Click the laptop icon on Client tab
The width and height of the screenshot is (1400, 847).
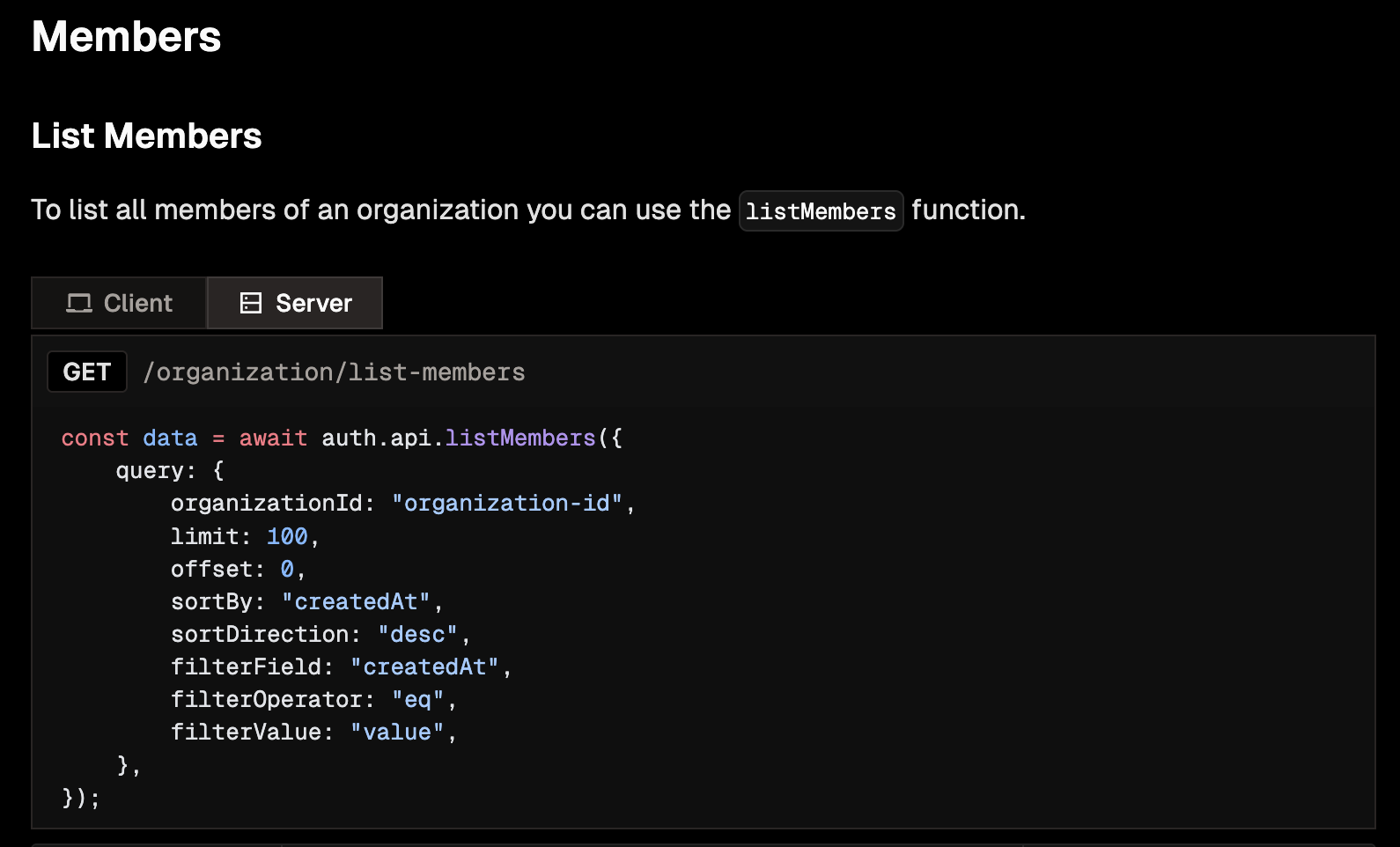(79, 304)
